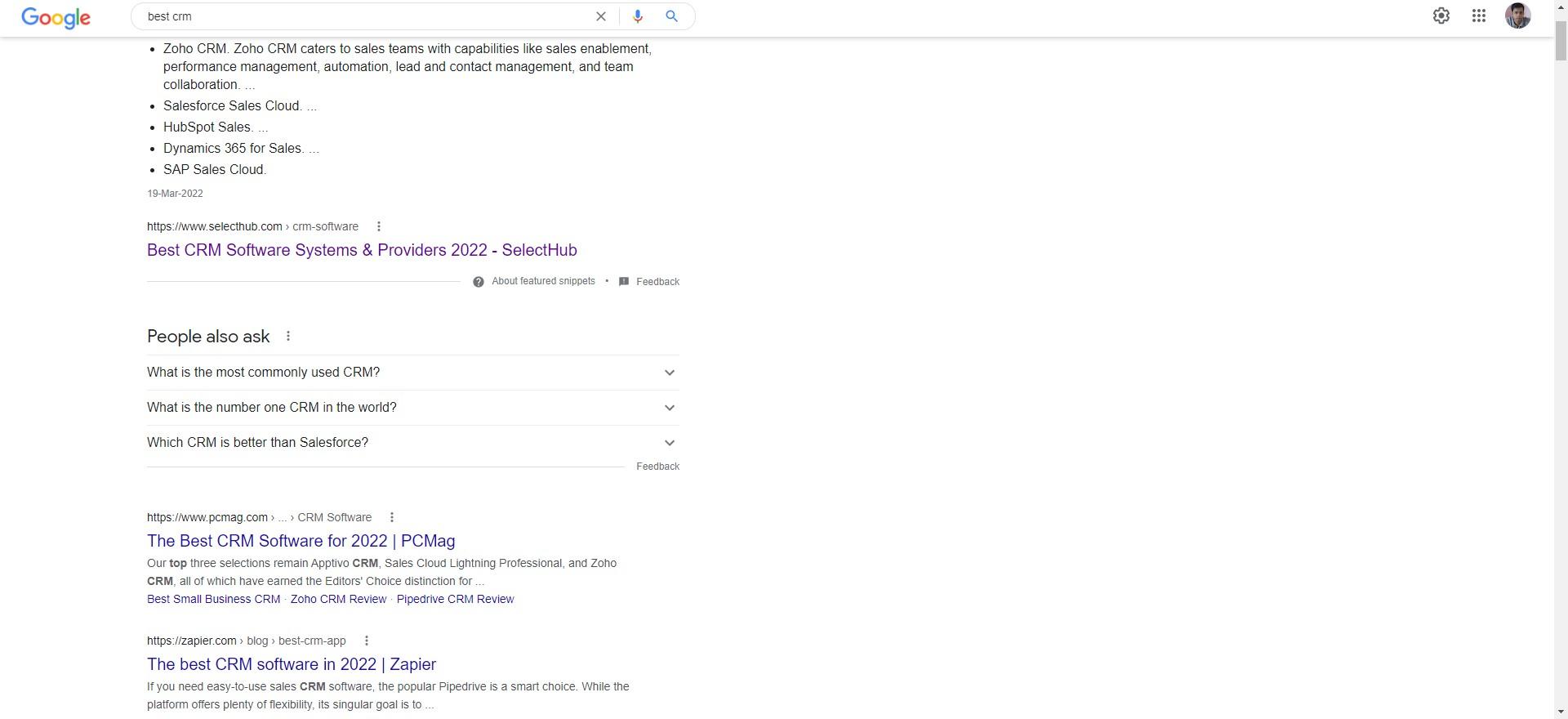Click the 'Dynamics 365 for Sales' list item
This screenshot has height=719, width=1568.
click(x=241, y=149)
